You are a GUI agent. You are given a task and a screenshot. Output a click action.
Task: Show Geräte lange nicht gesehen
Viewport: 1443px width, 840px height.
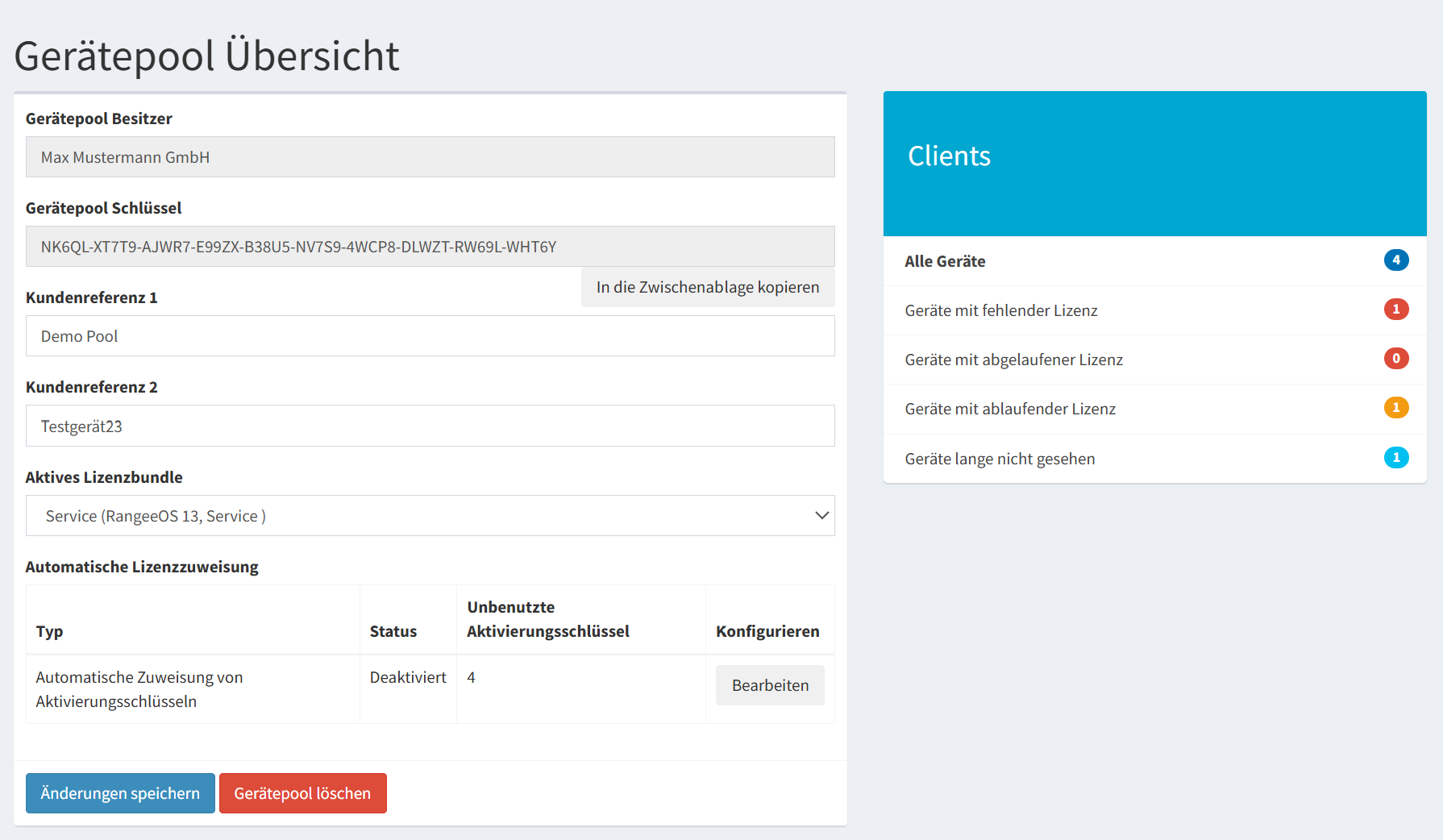point(1000,459)
